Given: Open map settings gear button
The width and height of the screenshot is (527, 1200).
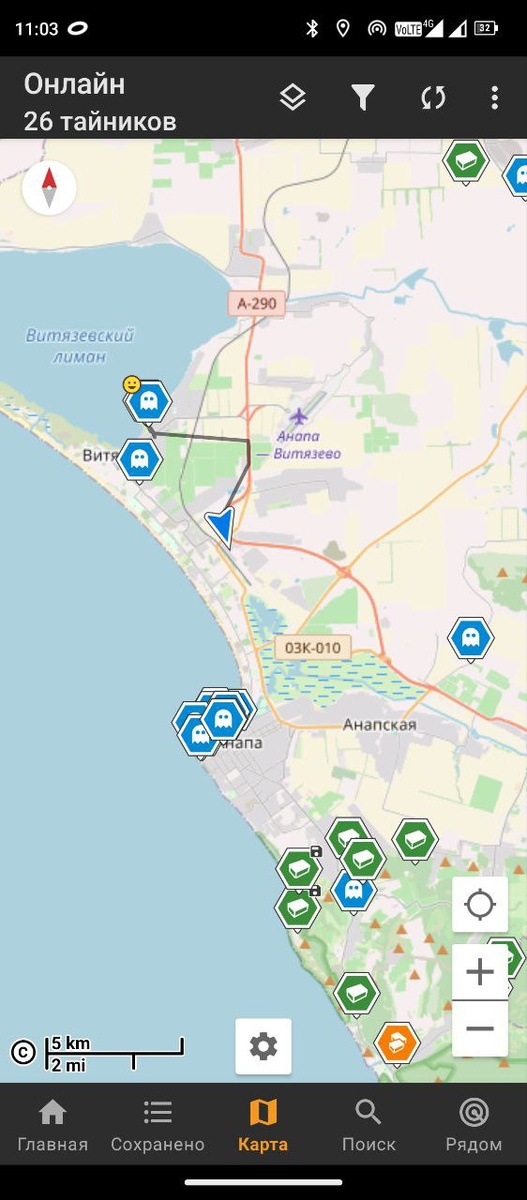Looking at the screenshot, I should 264,1047.
